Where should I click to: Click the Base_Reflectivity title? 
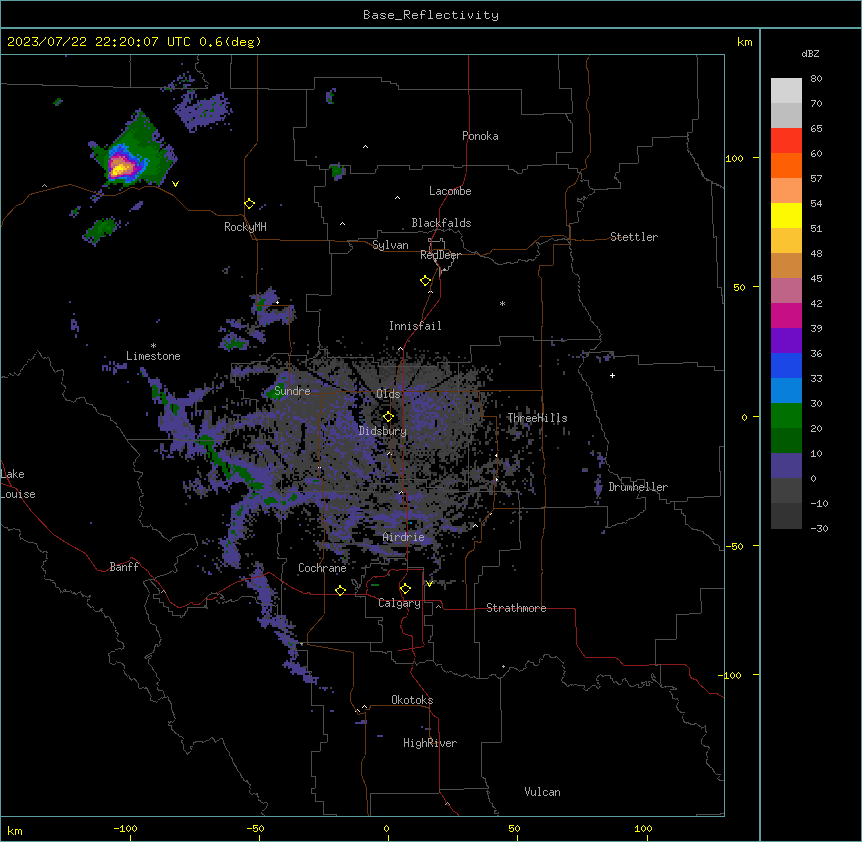pos(431,15)
